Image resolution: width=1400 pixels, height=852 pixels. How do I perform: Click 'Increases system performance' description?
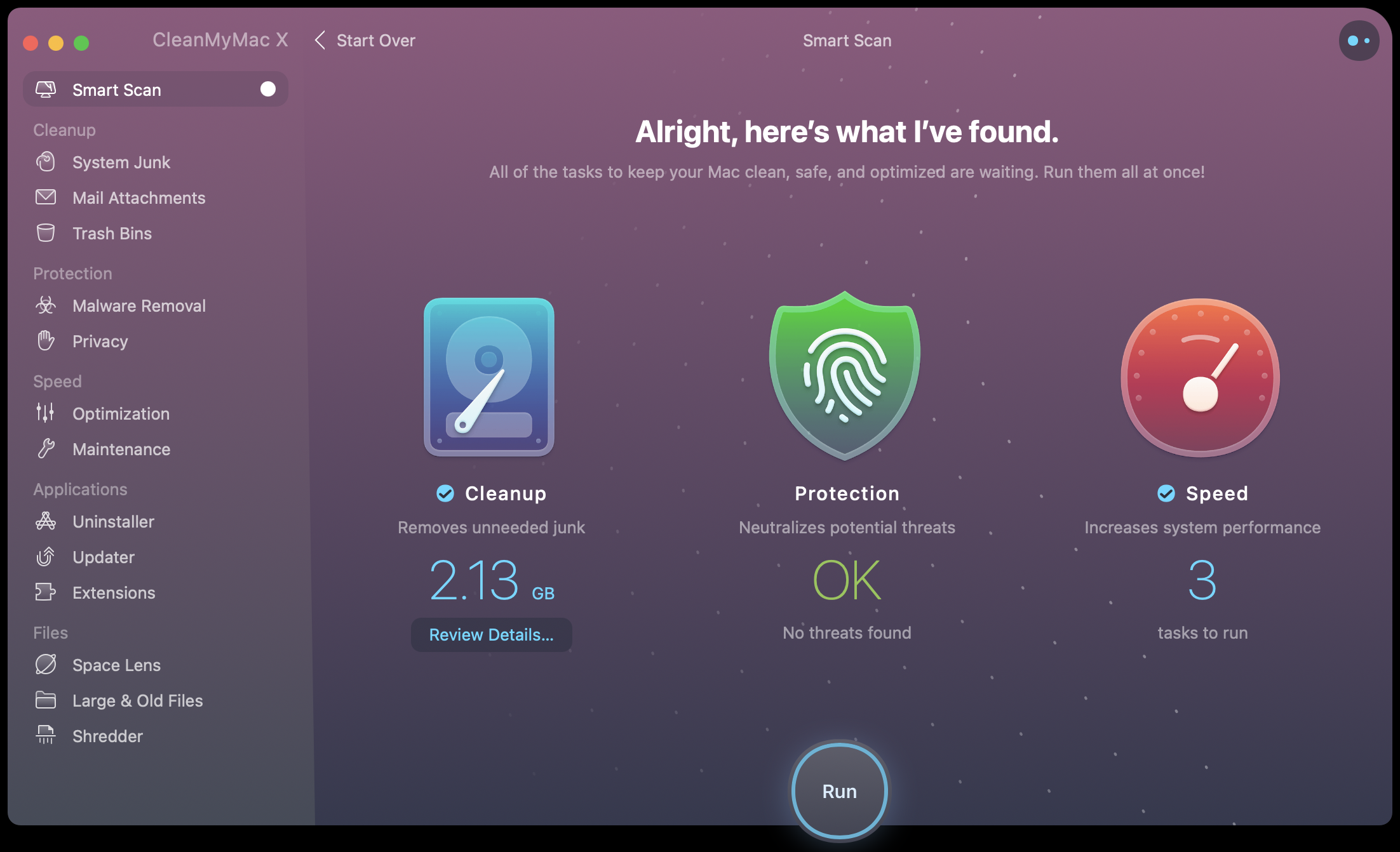coord(1202,527)
